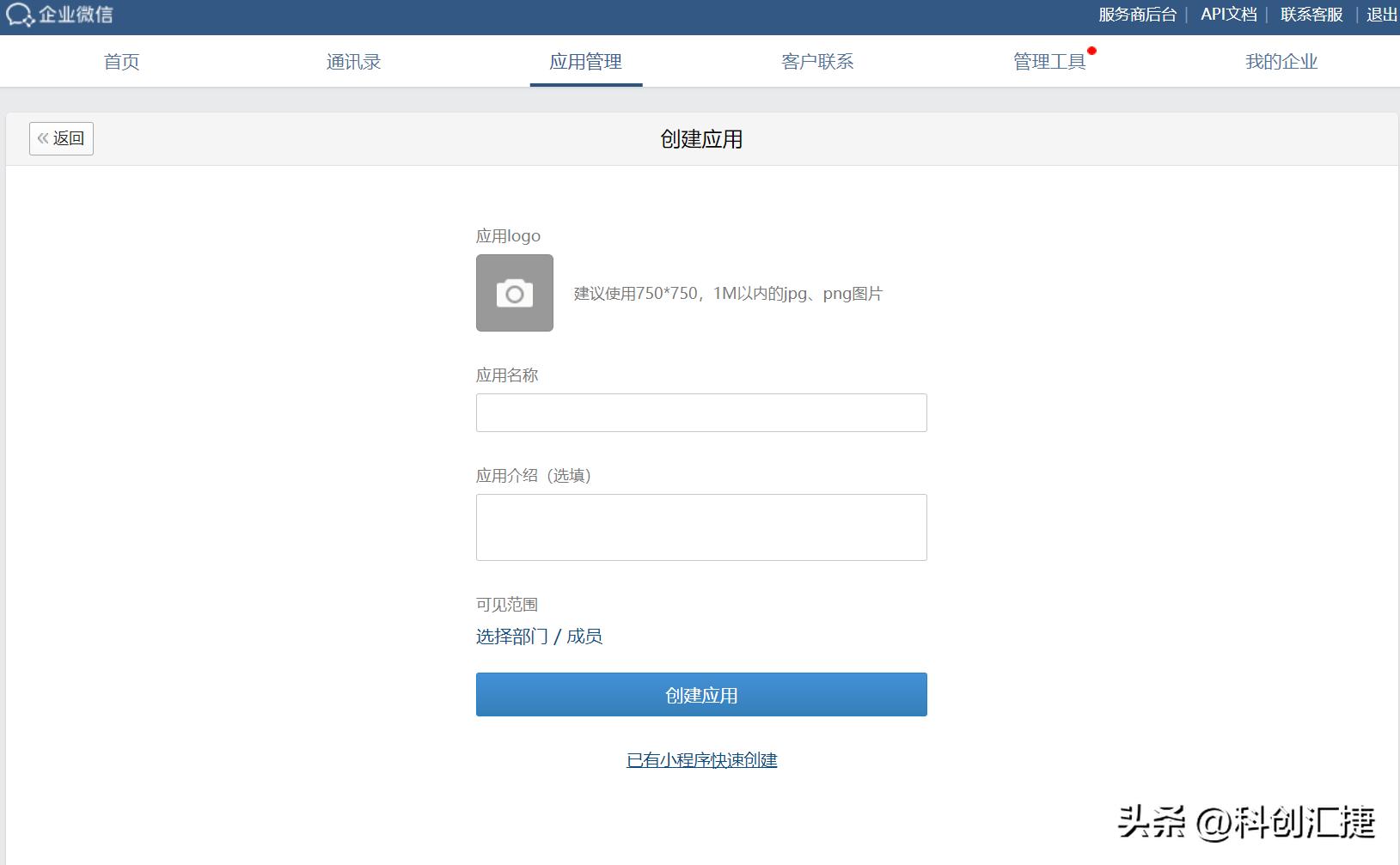Click 联系客服 to contact support

tap(1310, 14)
